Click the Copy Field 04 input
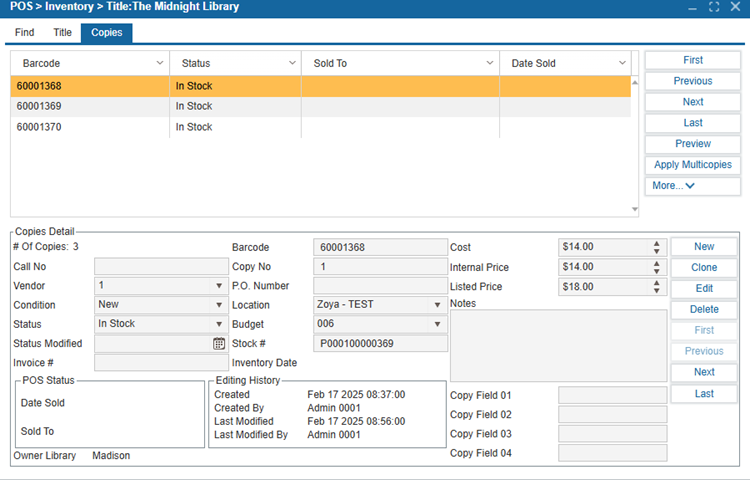Viewport: 750px width, 480px height. pos(612,453)
